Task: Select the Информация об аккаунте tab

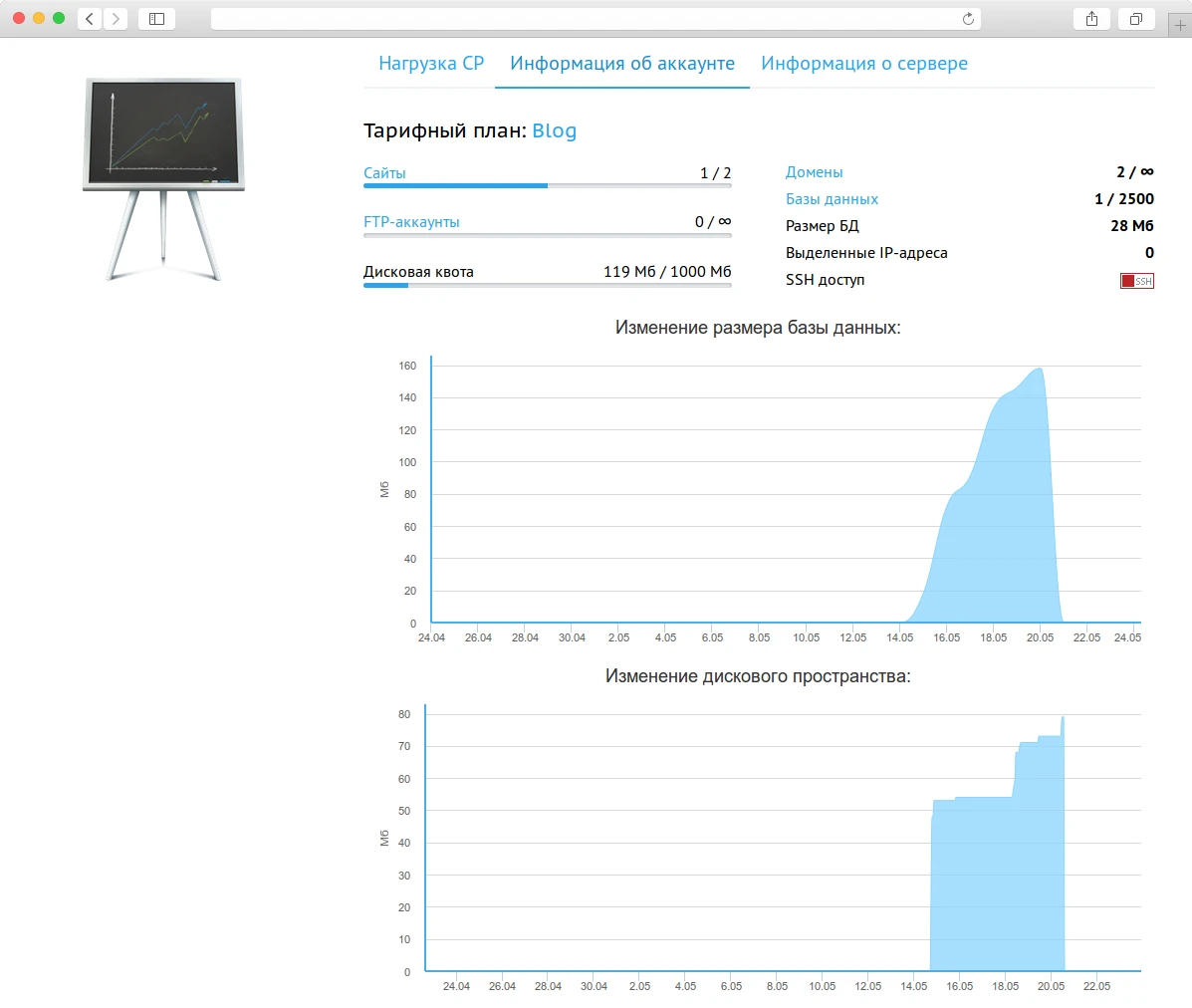Action: coord(622,64)
